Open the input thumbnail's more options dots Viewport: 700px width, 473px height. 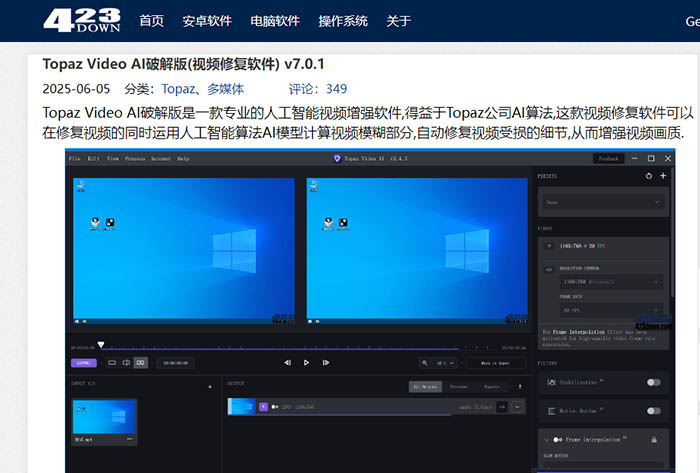[x=129, y=440]
